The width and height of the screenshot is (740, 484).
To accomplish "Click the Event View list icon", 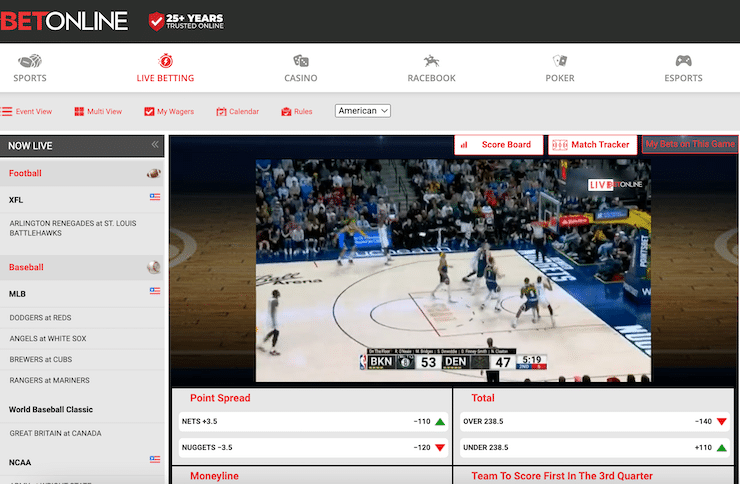I will click(6, 111).
